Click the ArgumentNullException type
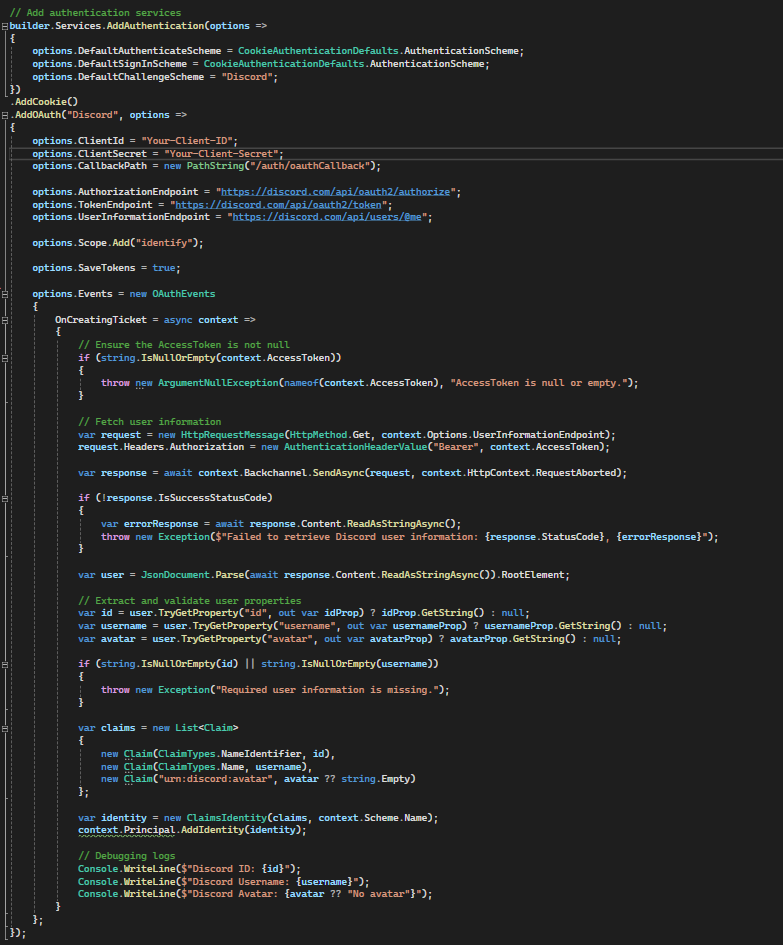Image resolution: width=783 pixels, height=945 pixels. pyautogui.click(x=218, y=383)
